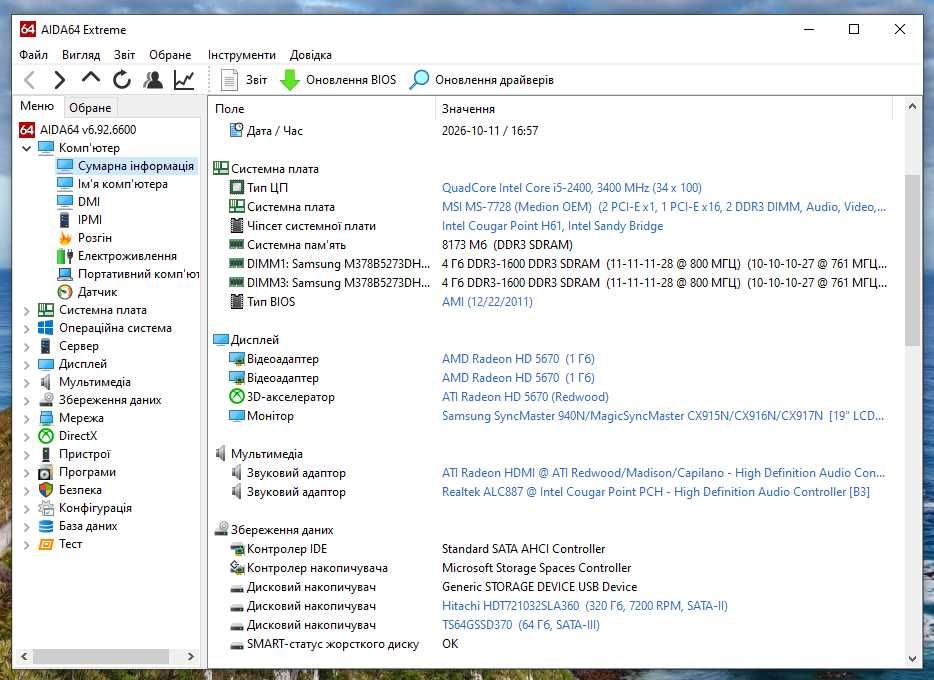Click the Безпека shield icon
The width and height of the screenshot is (934, 680).
pos(46,490)
